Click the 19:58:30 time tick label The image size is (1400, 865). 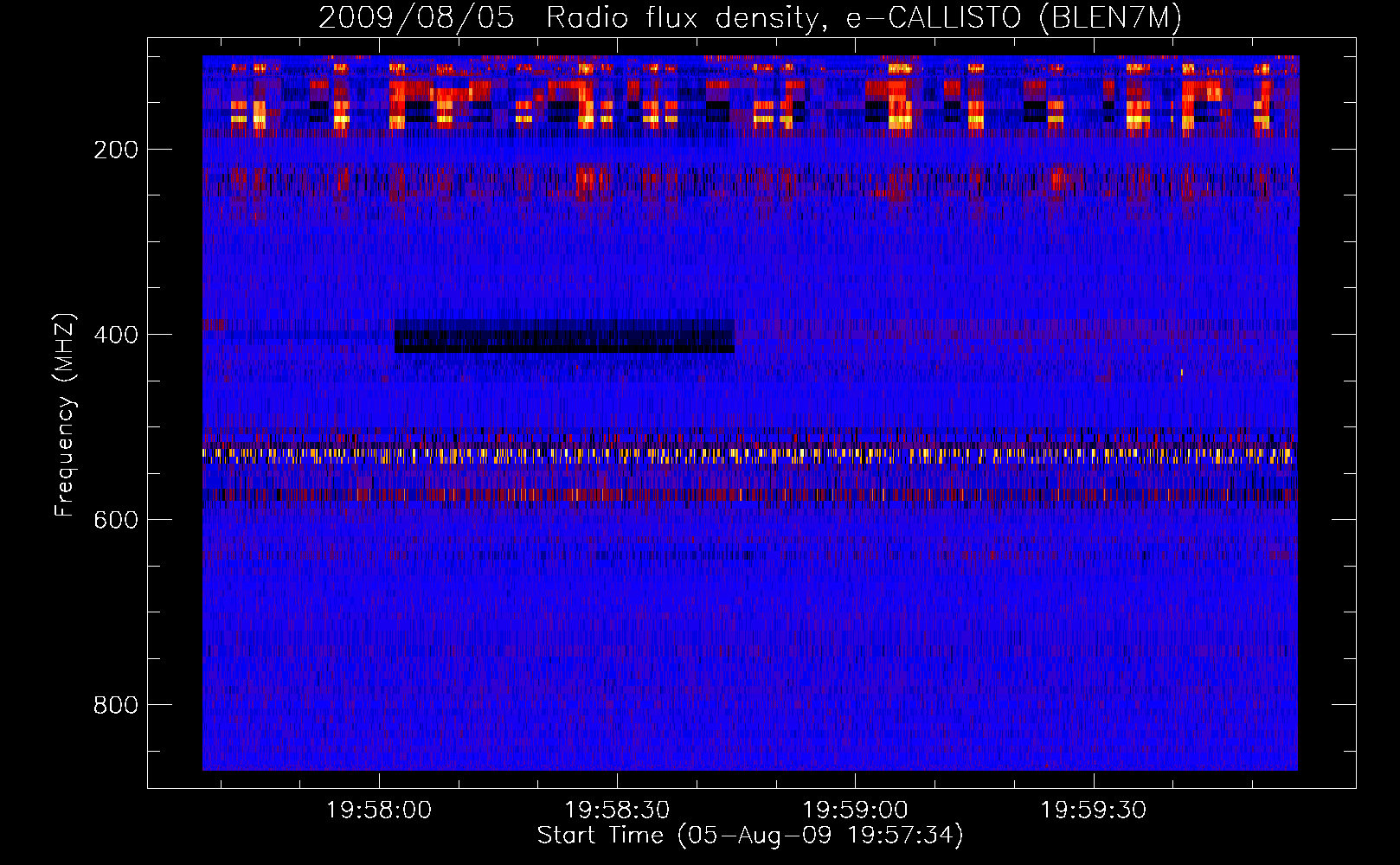[x=617, y=811]
